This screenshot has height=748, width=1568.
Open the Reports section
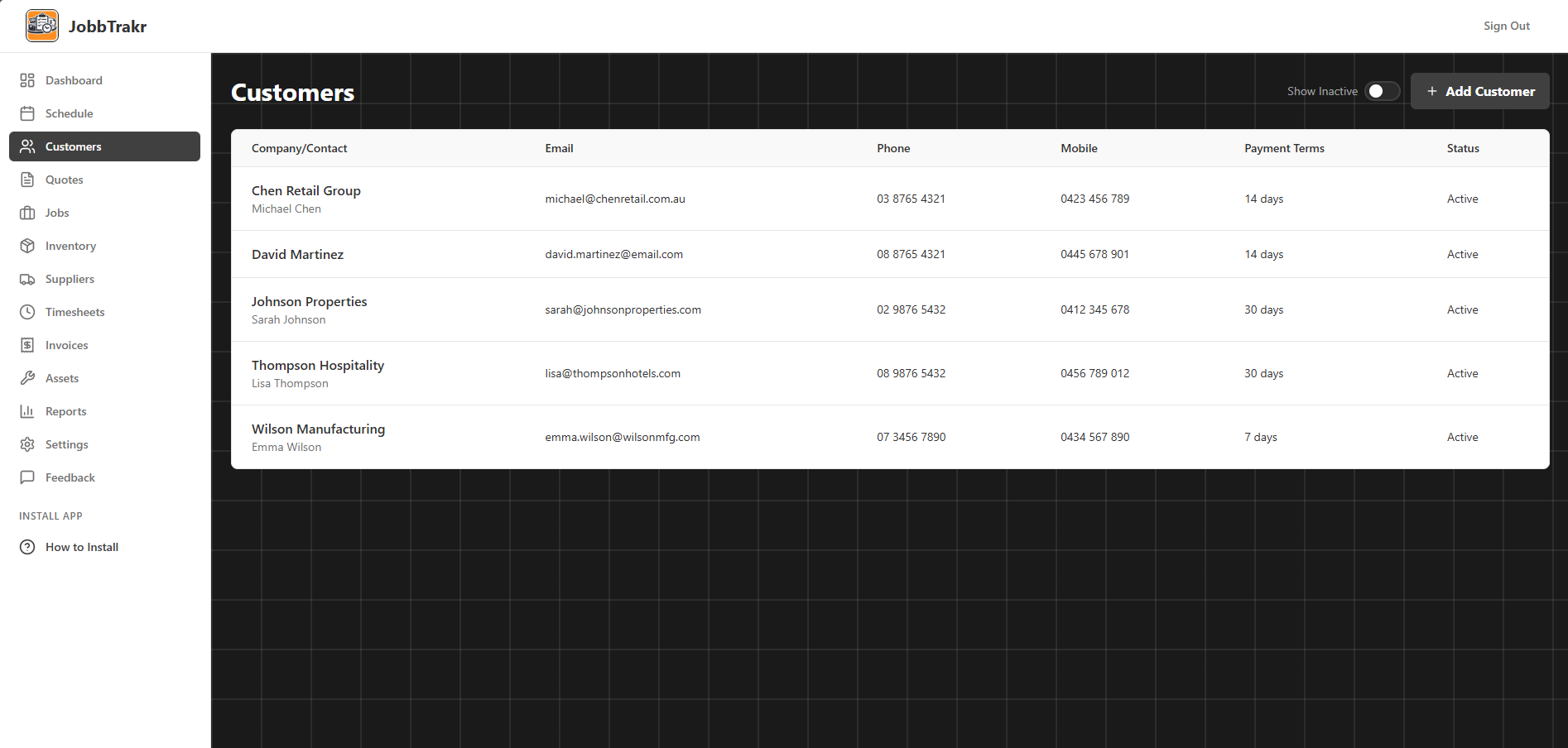(65, 411)
